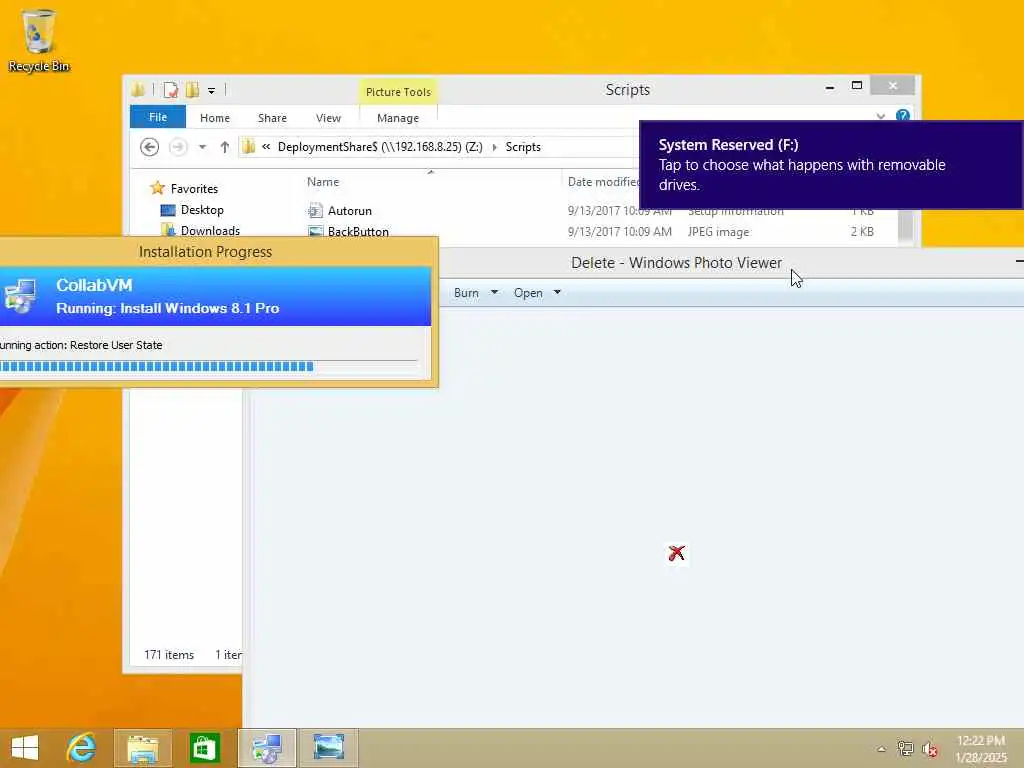Open network status tray icon
This screenshot has width=1024, height=768.
click(905, 748)
